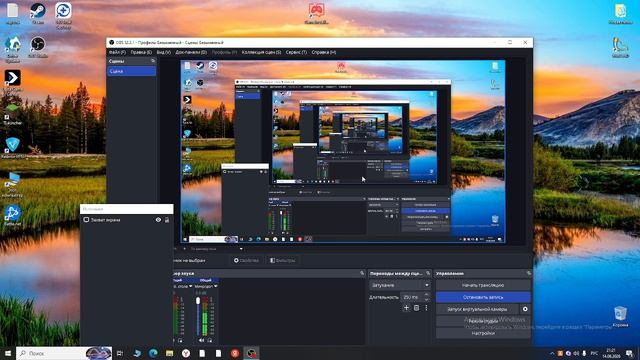This screenshot has height=360, width=640.
Task: Open File Explorer from the taskbar
Action: (169, 353)
